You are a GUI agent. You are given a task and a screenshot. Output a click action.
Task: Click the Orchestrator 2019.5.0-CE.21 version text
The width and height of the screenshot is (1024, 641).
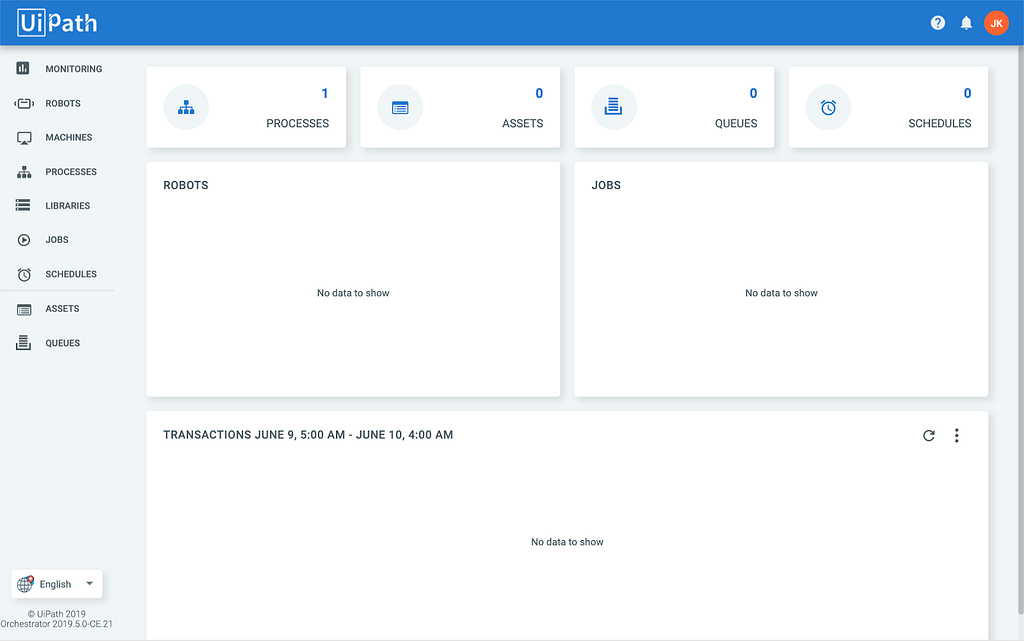(x=56, y=624)
